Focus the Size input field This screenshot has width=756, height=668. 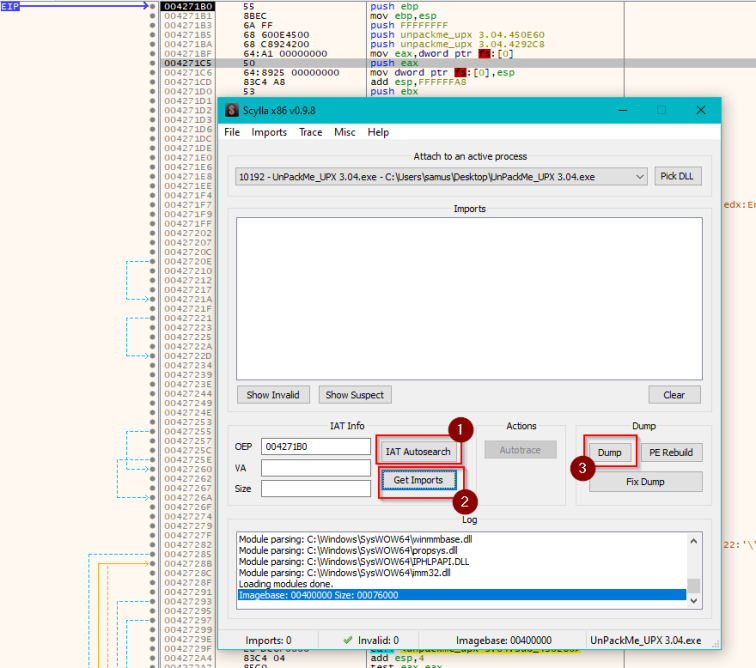coord(316,489)
